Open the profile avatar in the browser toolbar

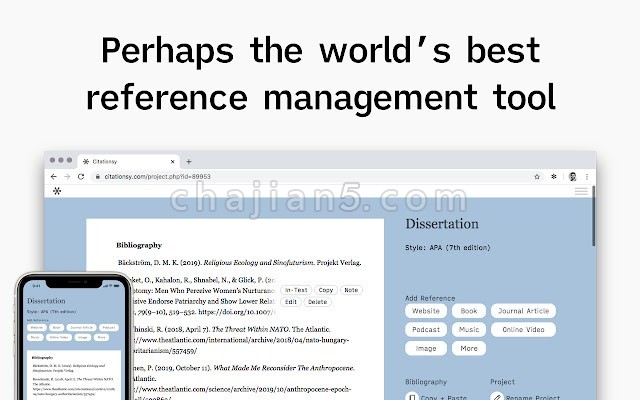(572, 177)
